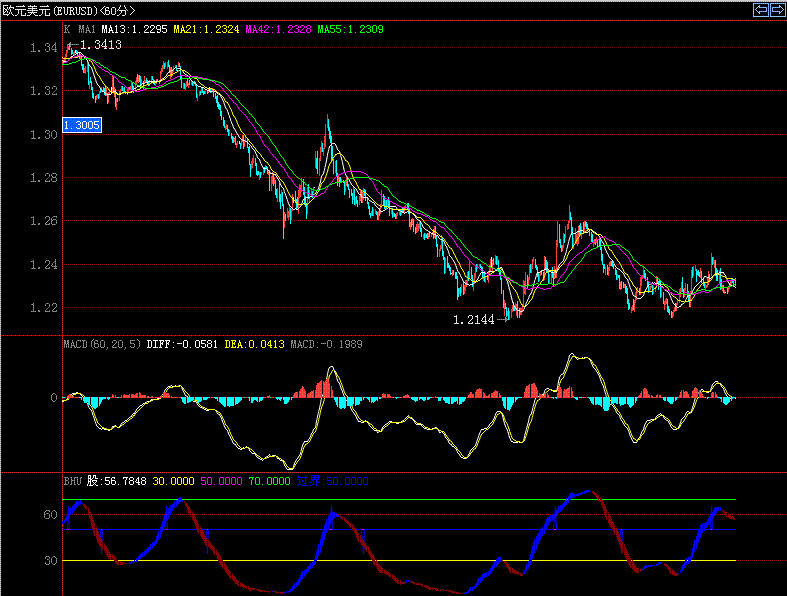The height and width of the screenshot is (596, 787).
Task: Click the BHV indicator name
Action: [x=73, y=481]
